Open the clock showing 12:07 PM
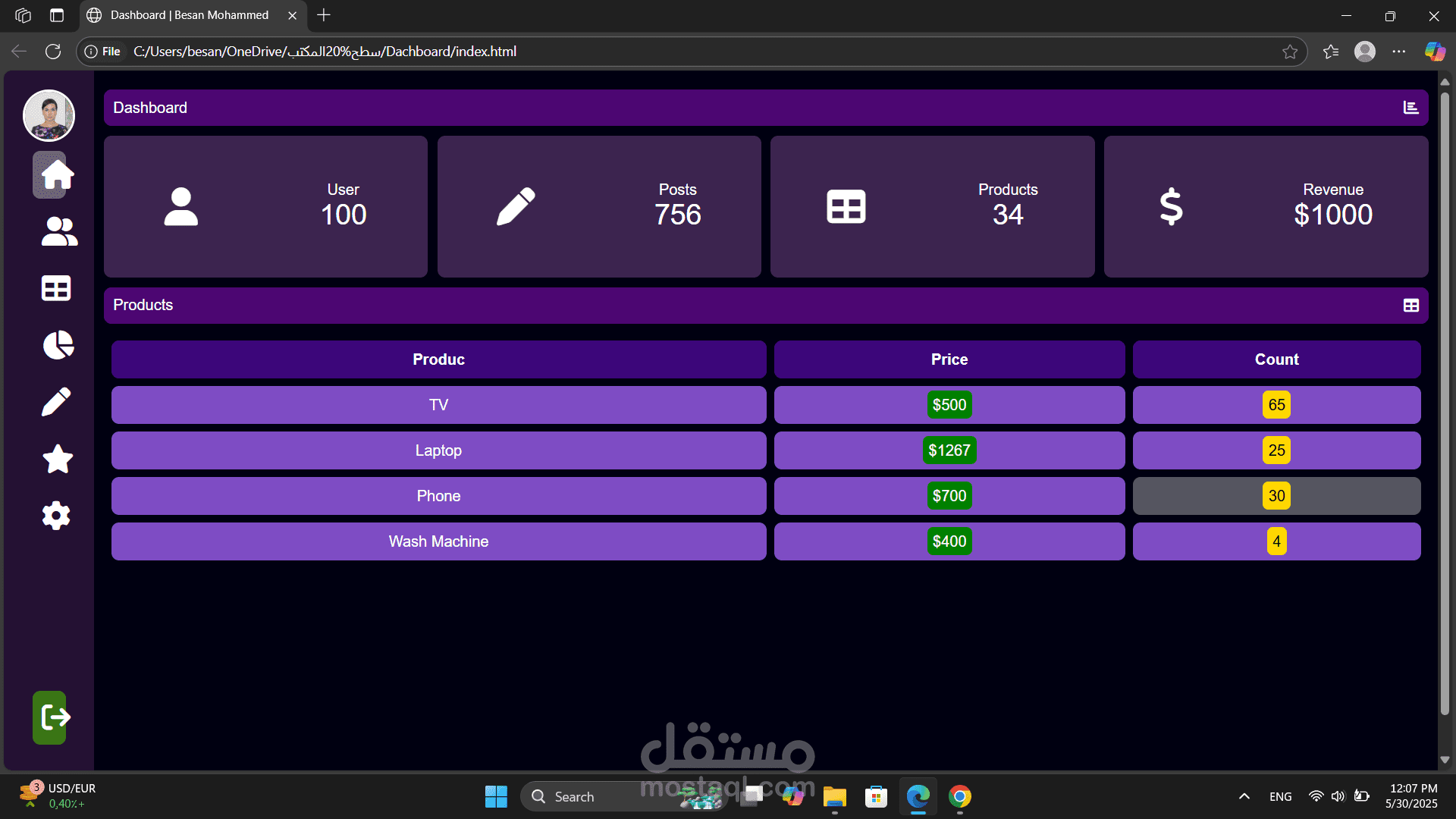 click(x=1411, y=796)
